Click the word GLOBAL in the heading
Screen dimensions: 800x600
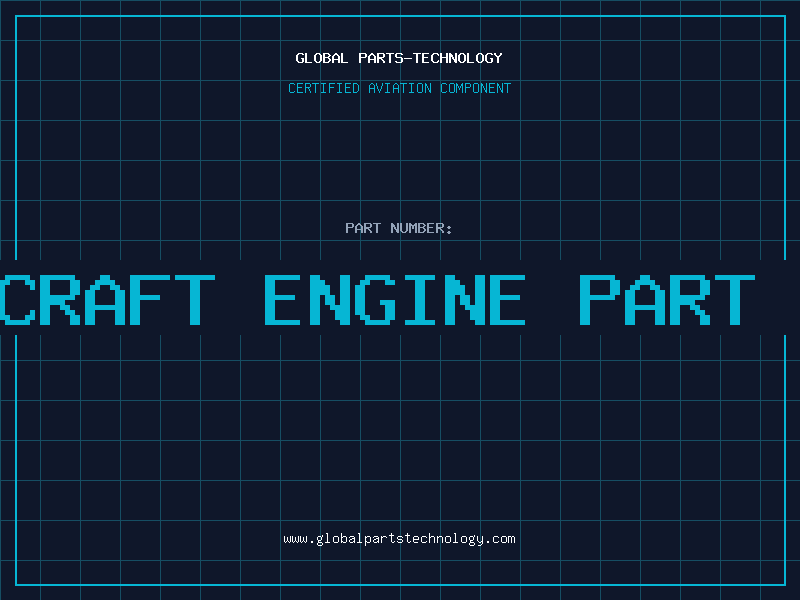tap(322, 58)
